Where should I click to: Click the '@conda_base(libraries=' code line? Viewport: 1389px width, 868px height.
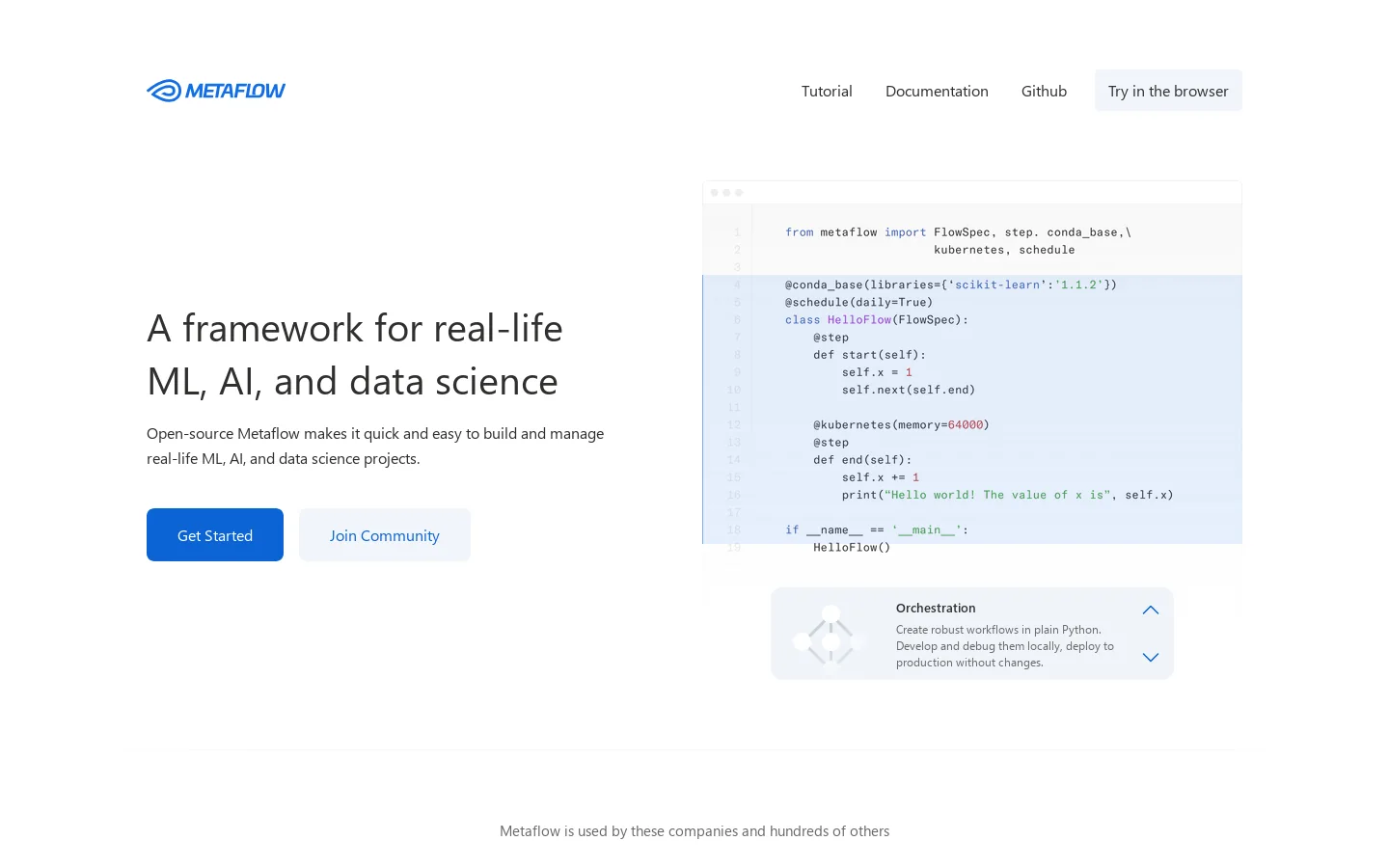tap(951, 285)
